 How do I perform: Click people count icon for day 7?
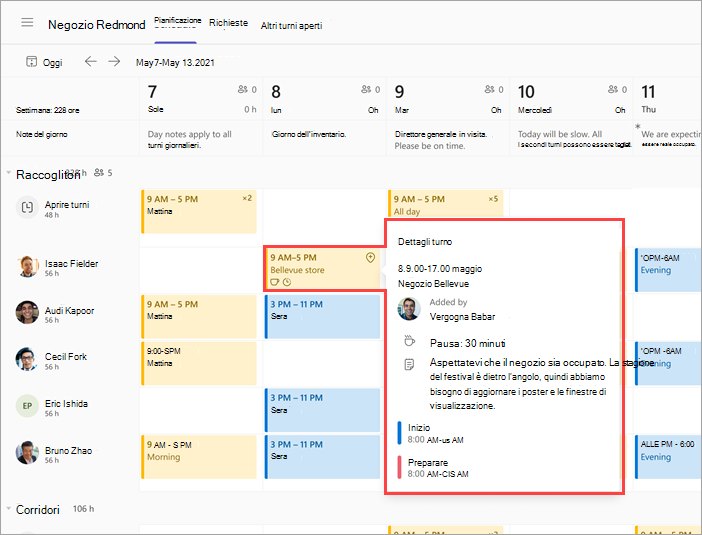pos(243,90)
